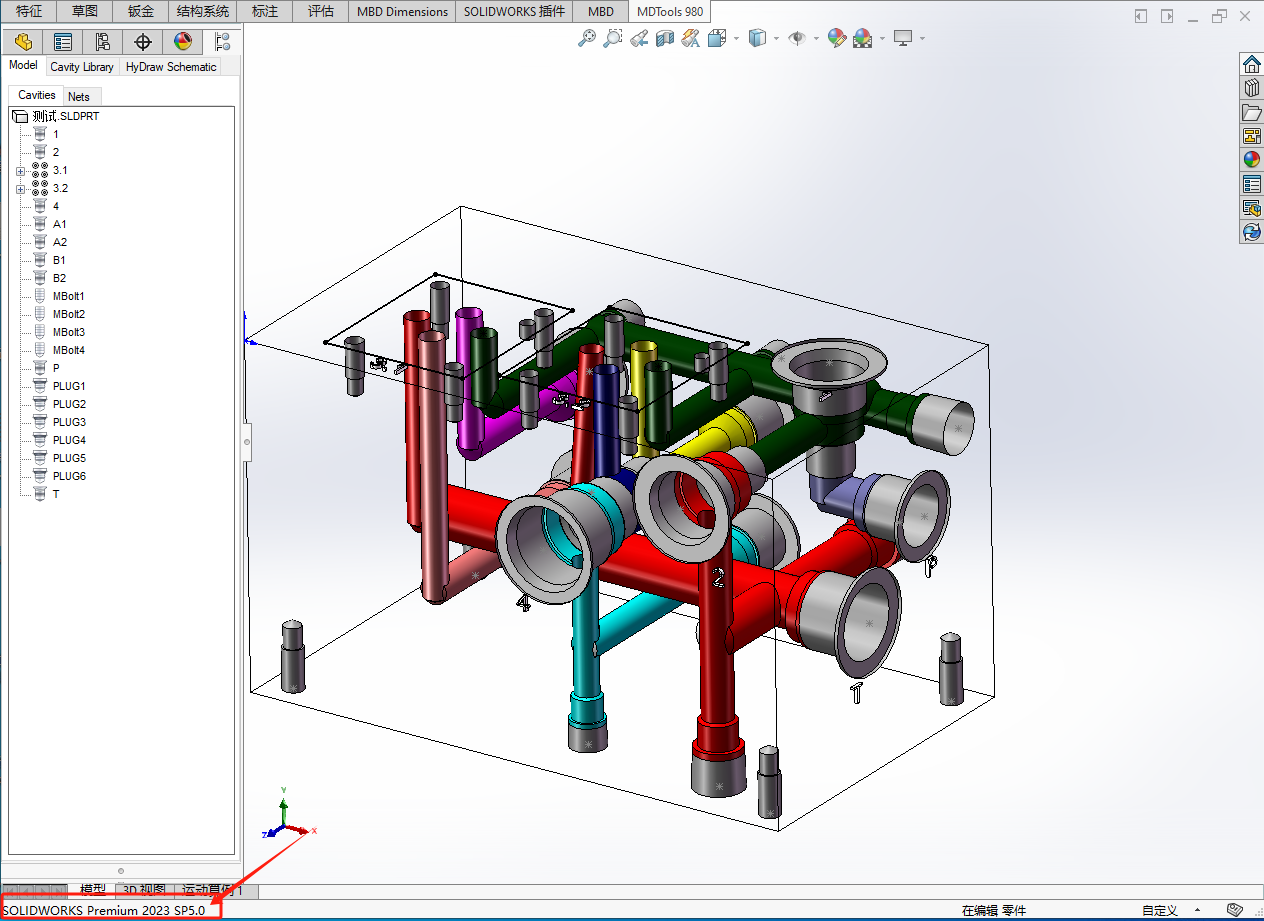Switch to the 特征 ribbon tab
This screenshot has height=921, width=1264.
[29, 12]
